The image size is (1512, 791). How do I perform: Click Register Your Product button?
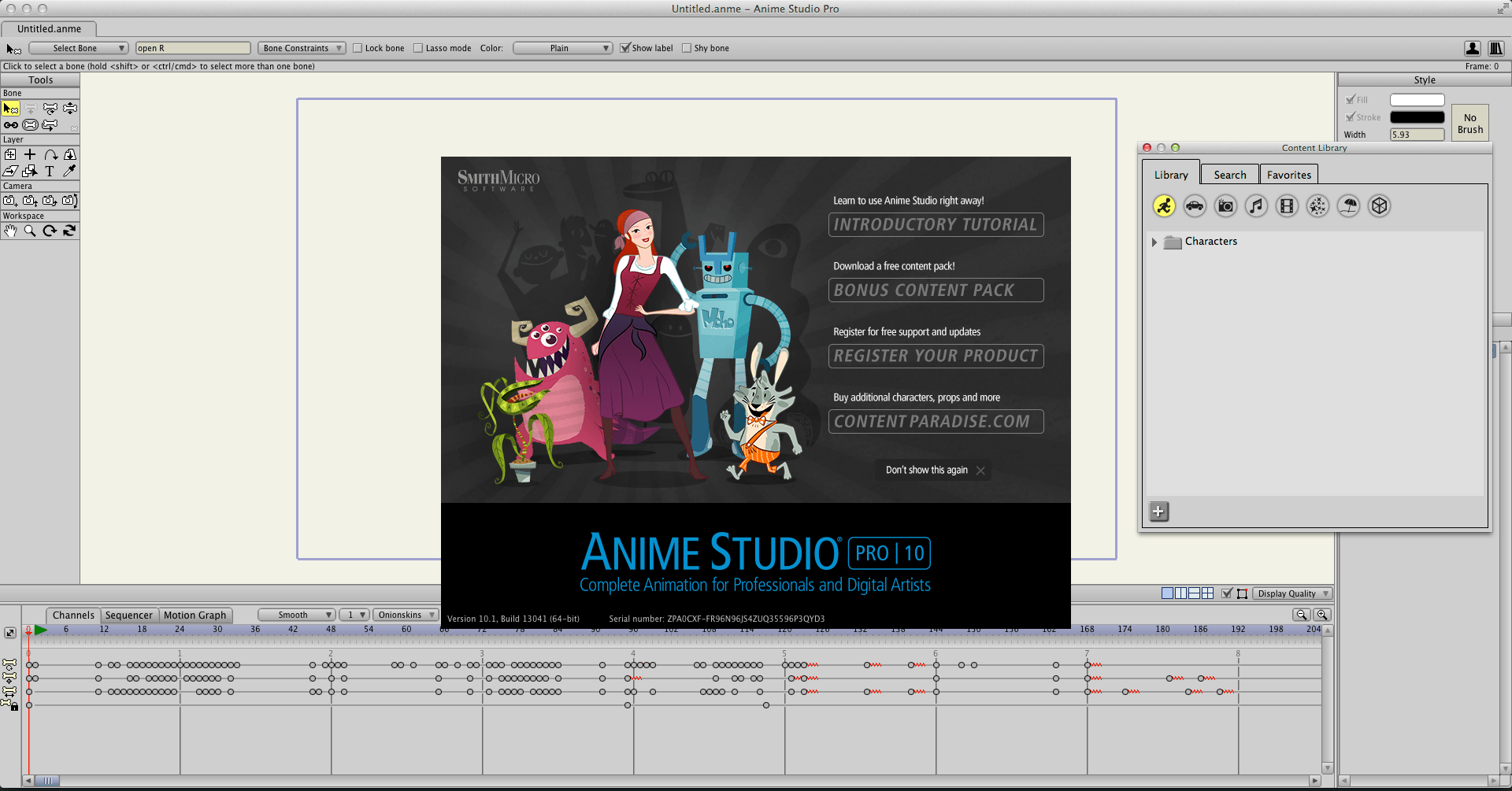(936, 356)
